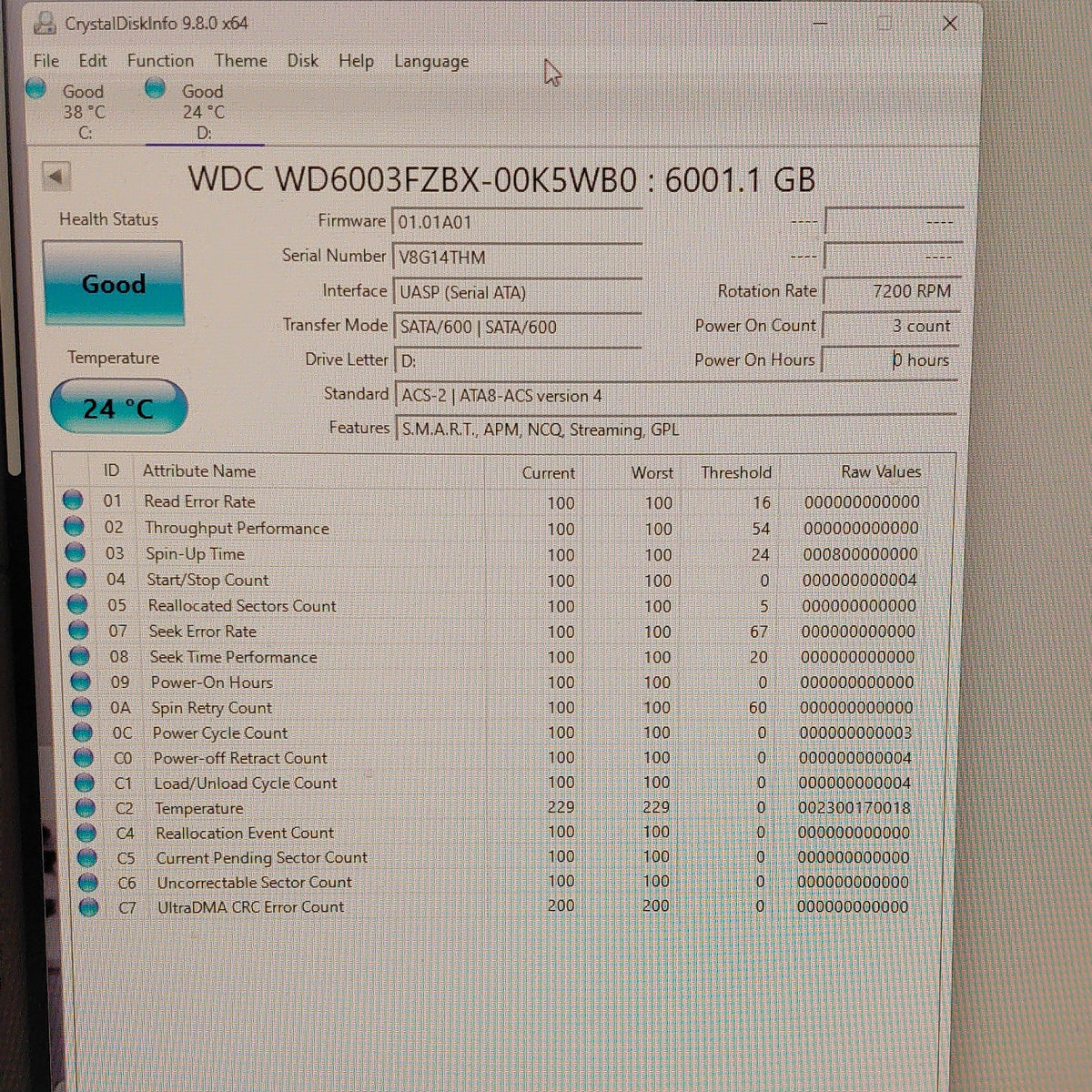This screenshot has width=1092, height=1092.
Task: Click the Transfer Mode field SATA/600
Action: (x=517, y=327)
